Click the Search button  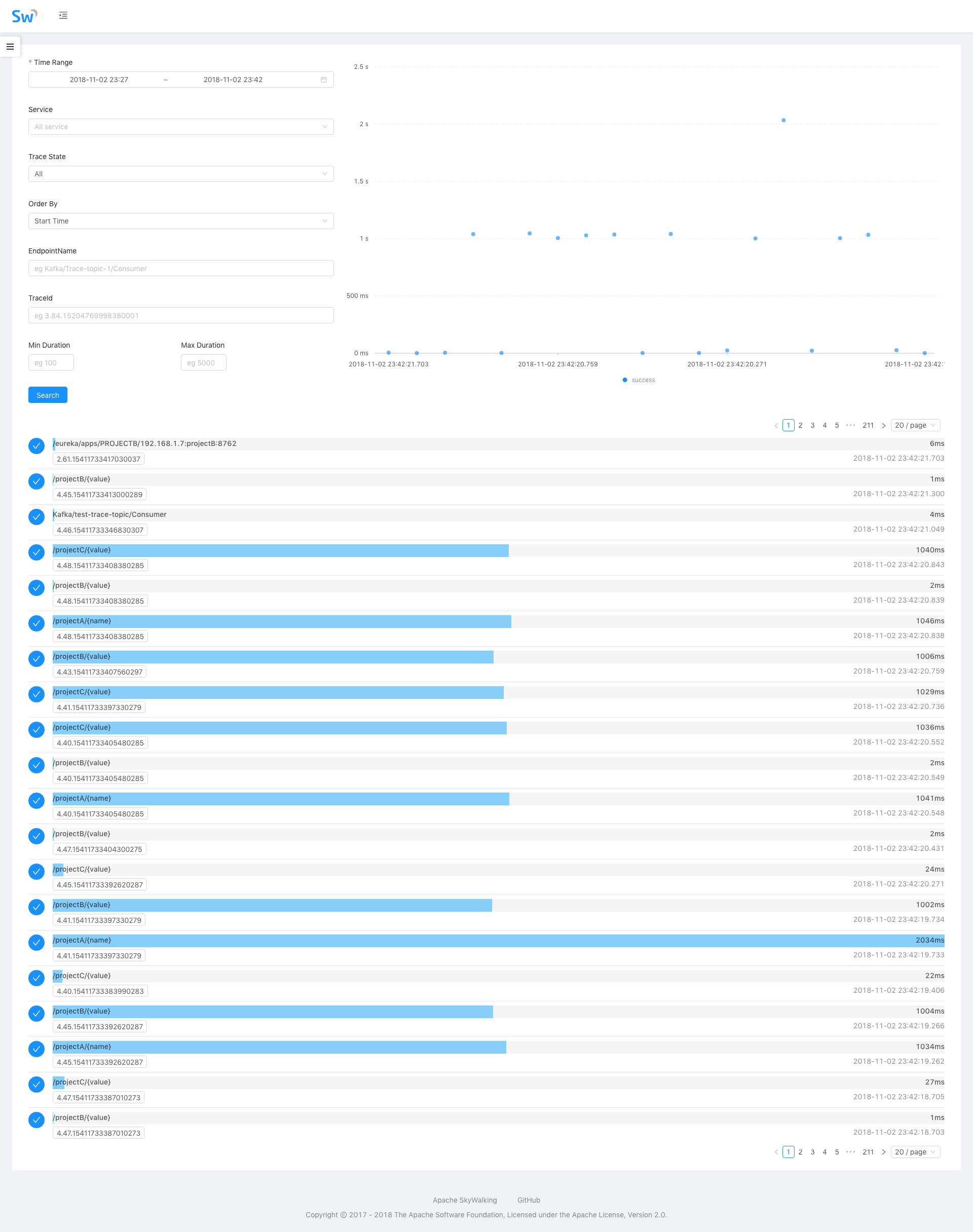[x=48, y=395]
